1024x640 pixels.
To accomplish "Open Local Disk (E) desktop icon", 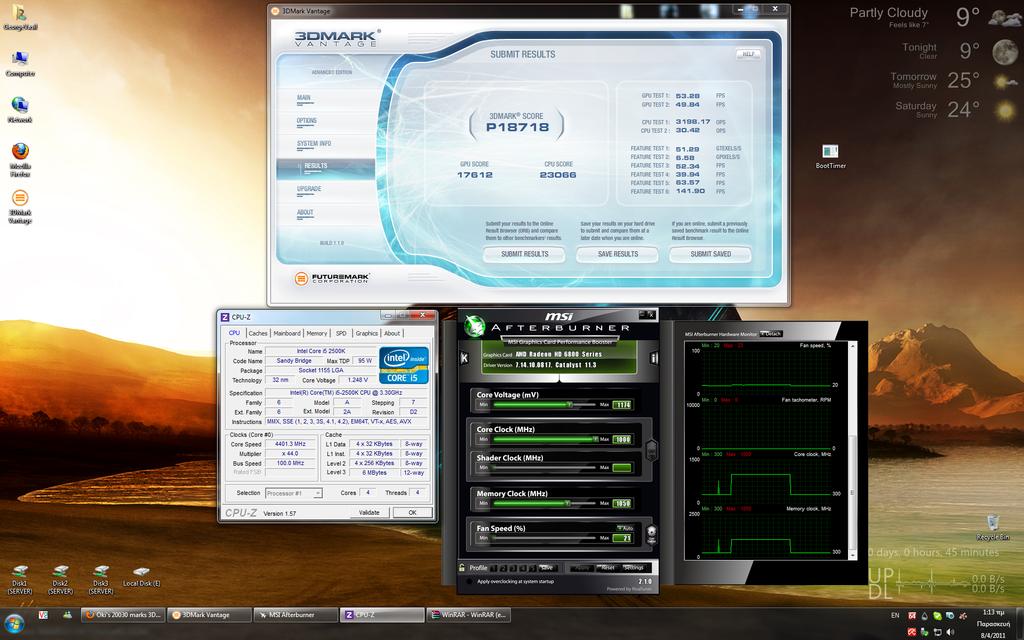I will point(141,576).
